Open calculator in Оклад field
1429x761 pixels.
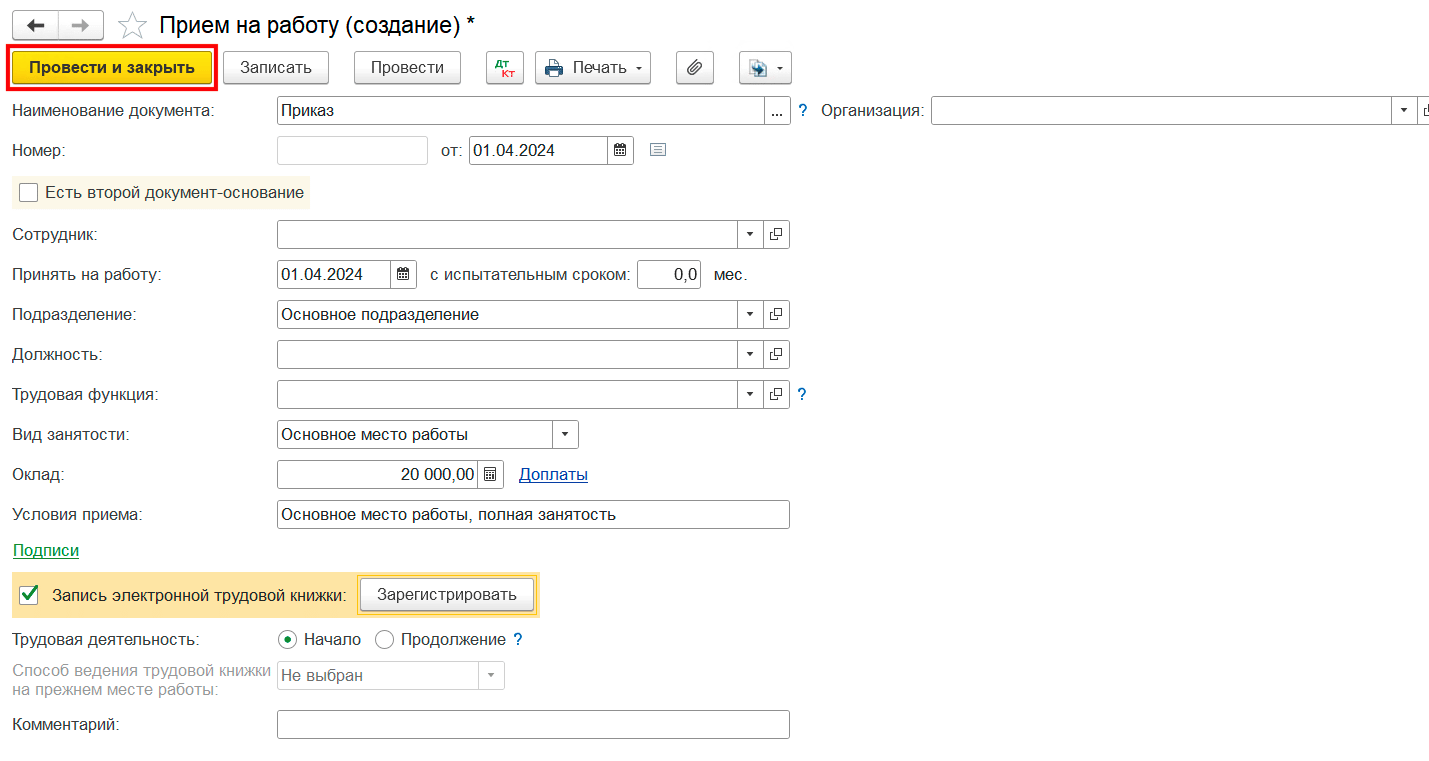[x=490, y=475]
